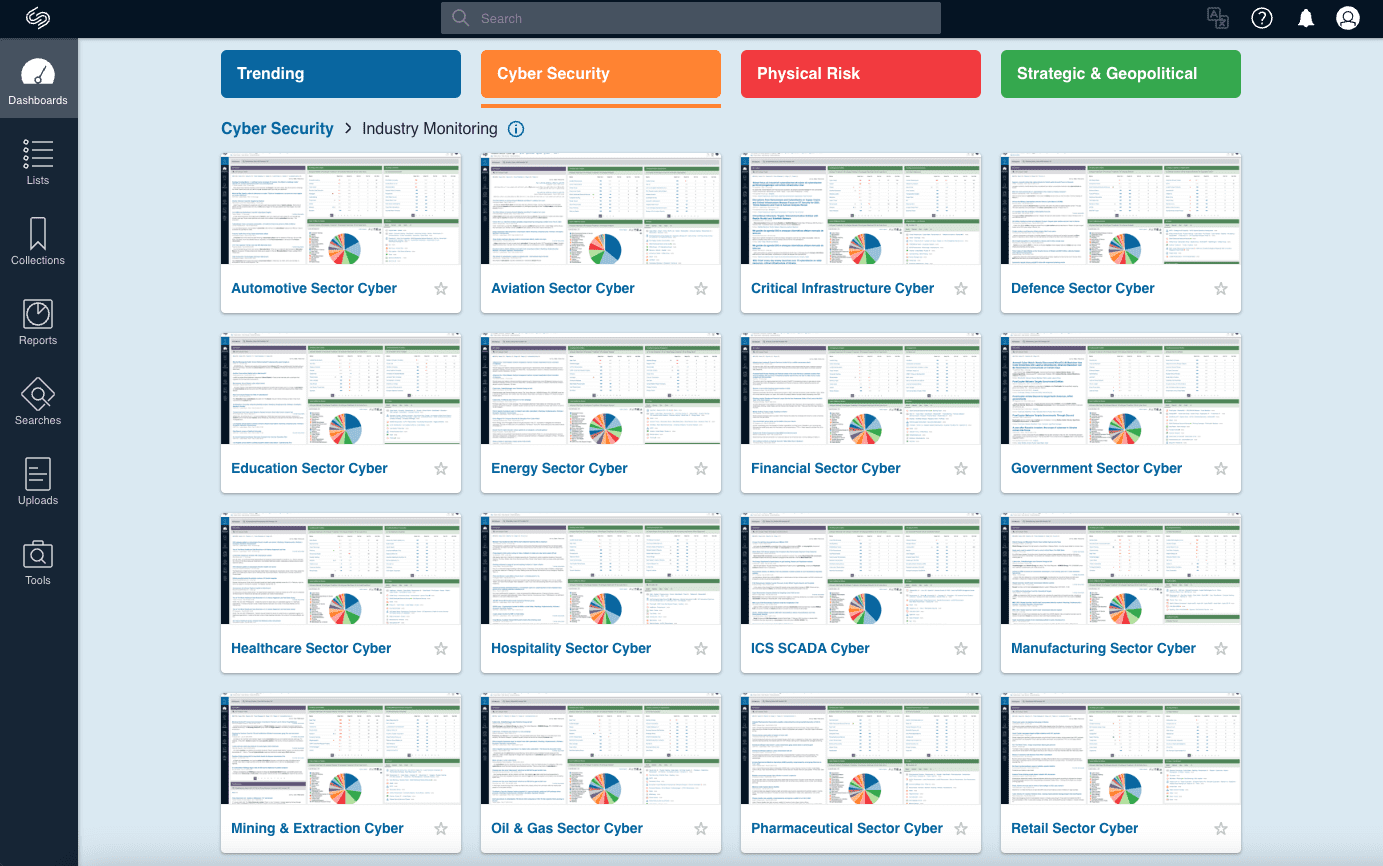Screen dimensions: 1383x866
Task: Favorite the Oil & Gas Sector Cyber dashboard
Action: (701, 829)
